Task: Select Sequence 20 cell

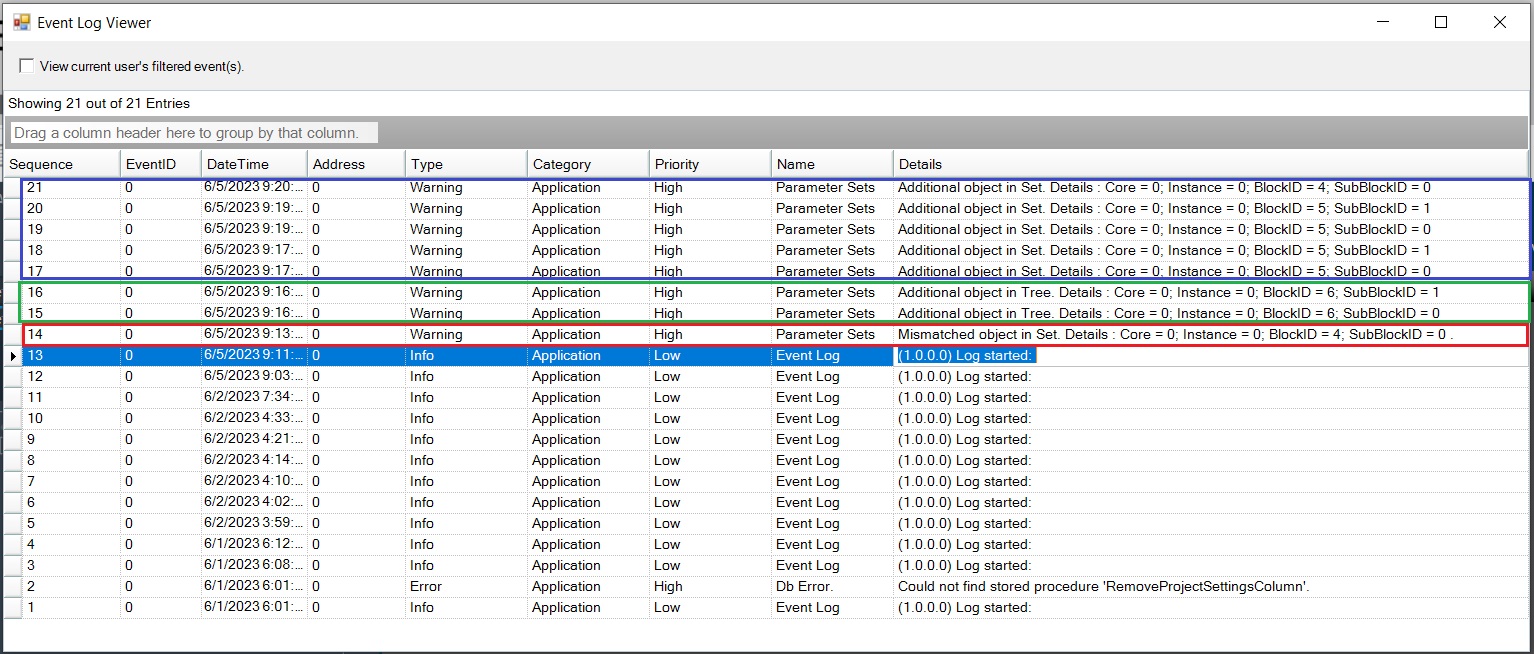Action: [71, 208]
